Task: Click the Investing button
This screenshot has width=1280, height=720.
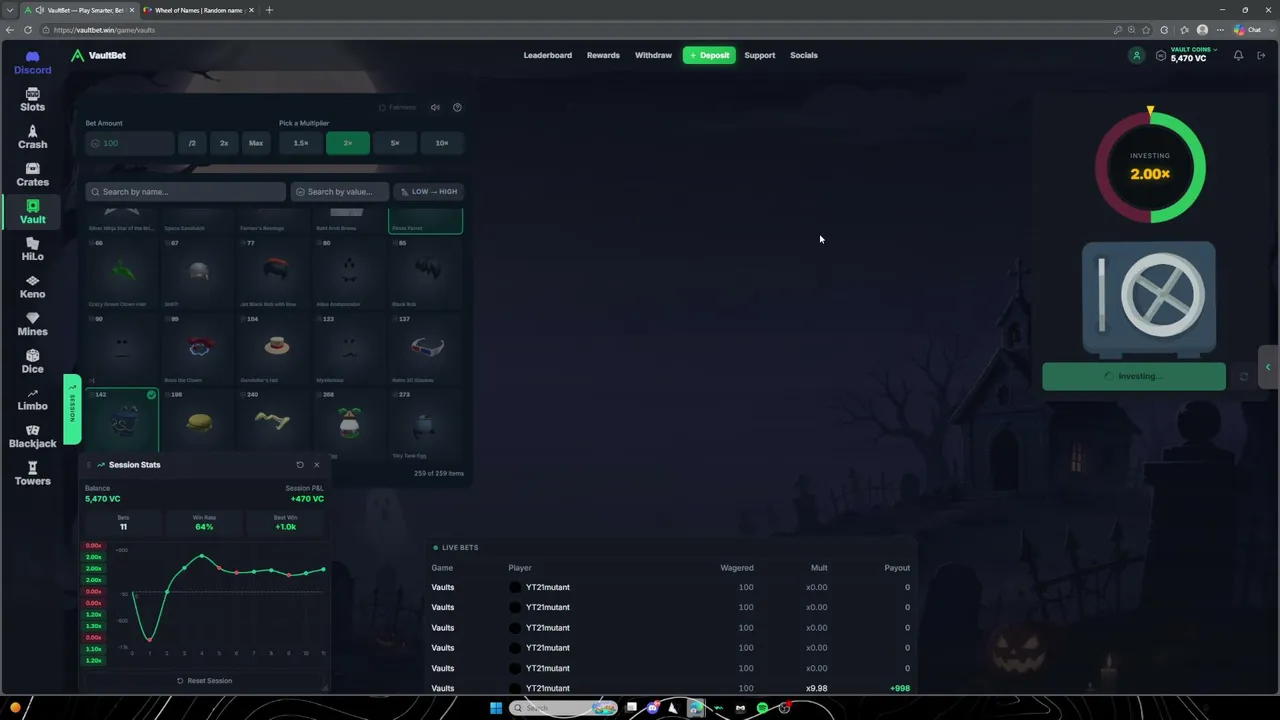Action: tap(1134, 377)
